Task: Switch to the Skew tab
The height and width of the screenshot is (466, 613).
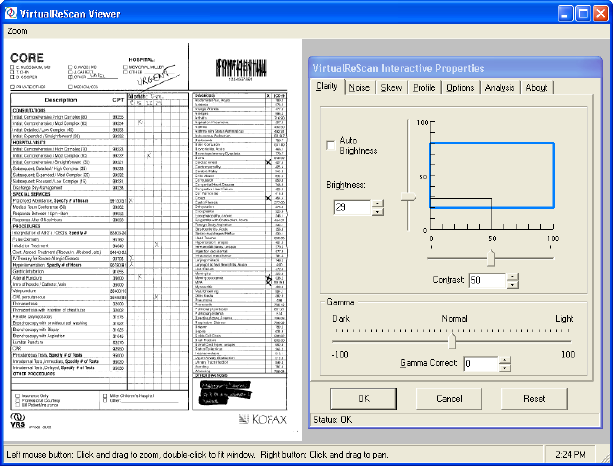Action: point(391,88)
